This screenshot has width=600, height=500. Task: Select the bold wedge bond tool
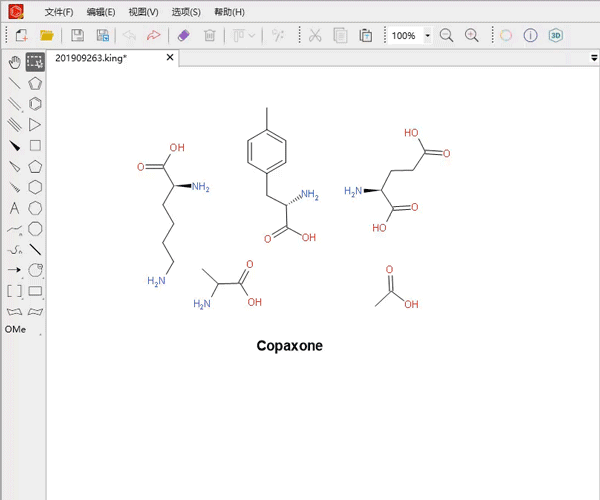tap(15, 146)
